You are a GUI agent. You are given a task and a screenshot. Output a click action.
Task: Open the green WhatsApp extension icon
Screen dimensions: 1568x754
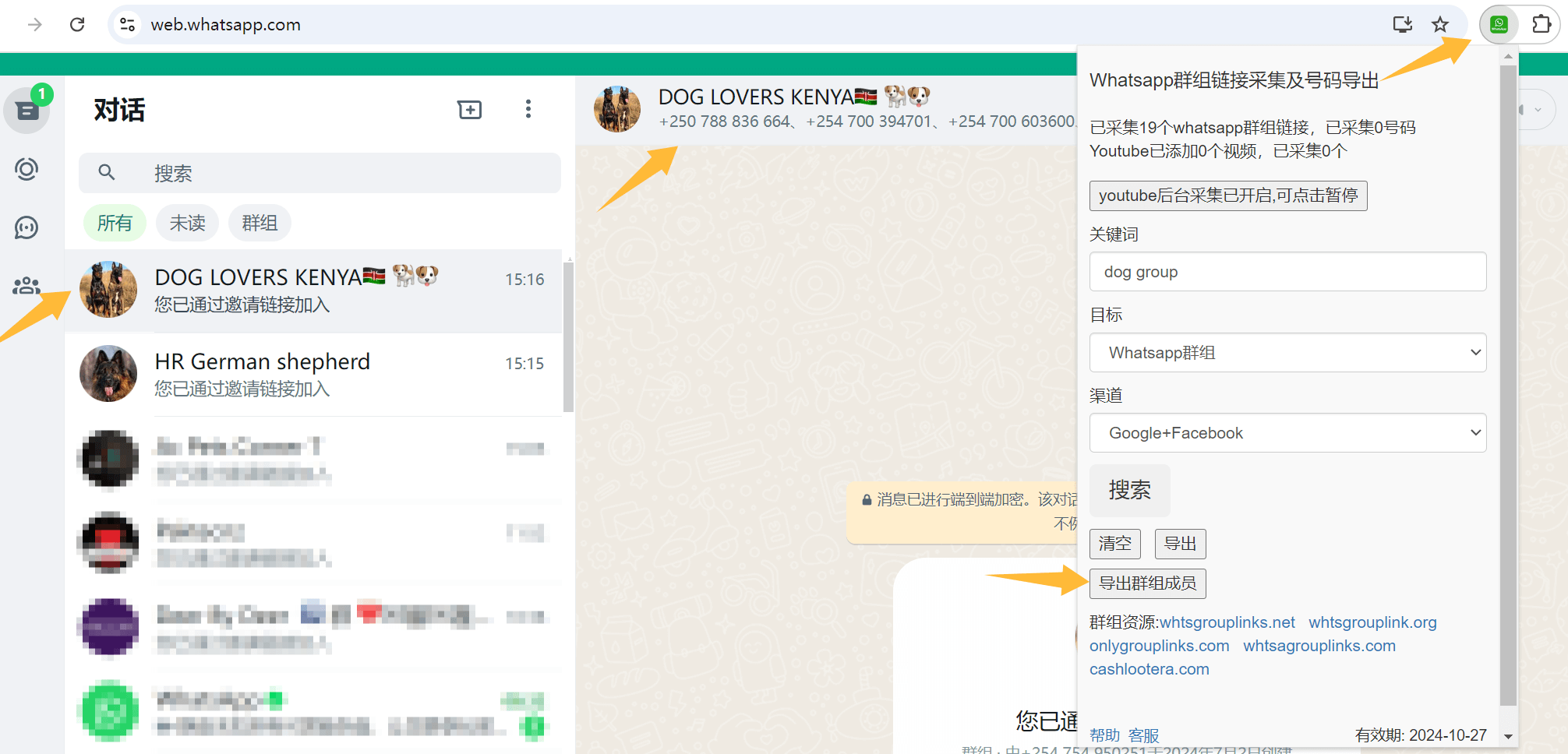click(x=1499, y=25)
